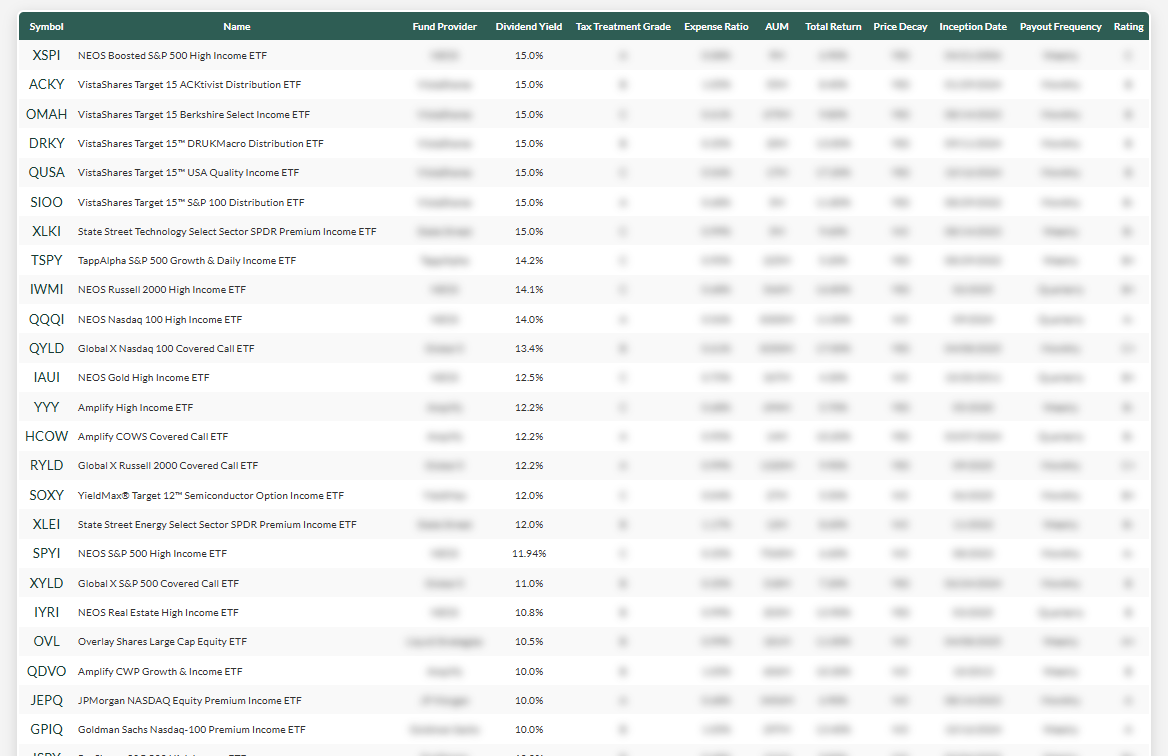The height and width of the screenshot is (756, 1168).
Task: Sort by Fund Provider header
Action: (x=445, y=27)
